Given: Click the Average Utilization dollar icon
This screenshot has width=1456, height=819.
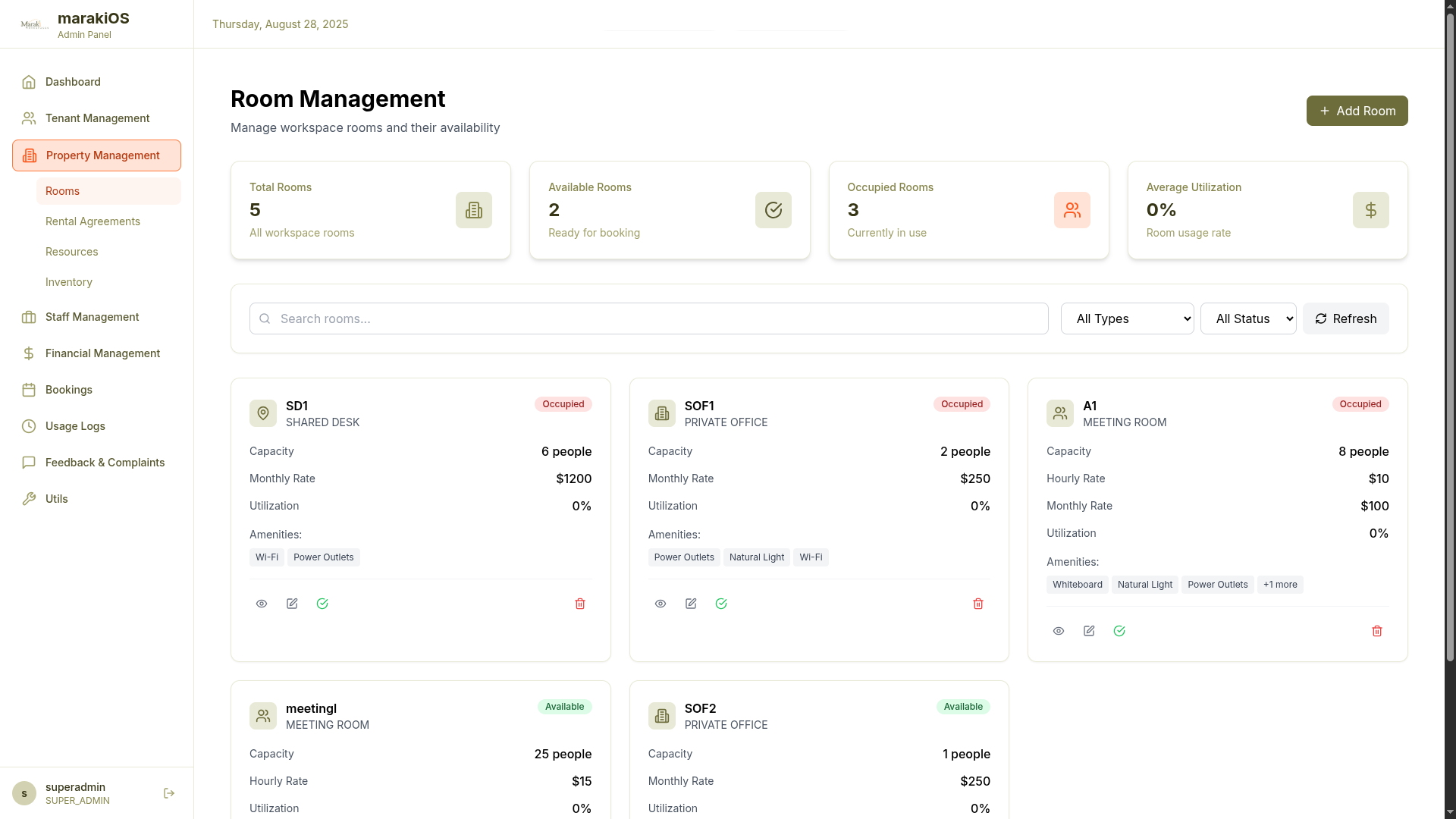Looking at the screenshot, I should pos(1370,210).
